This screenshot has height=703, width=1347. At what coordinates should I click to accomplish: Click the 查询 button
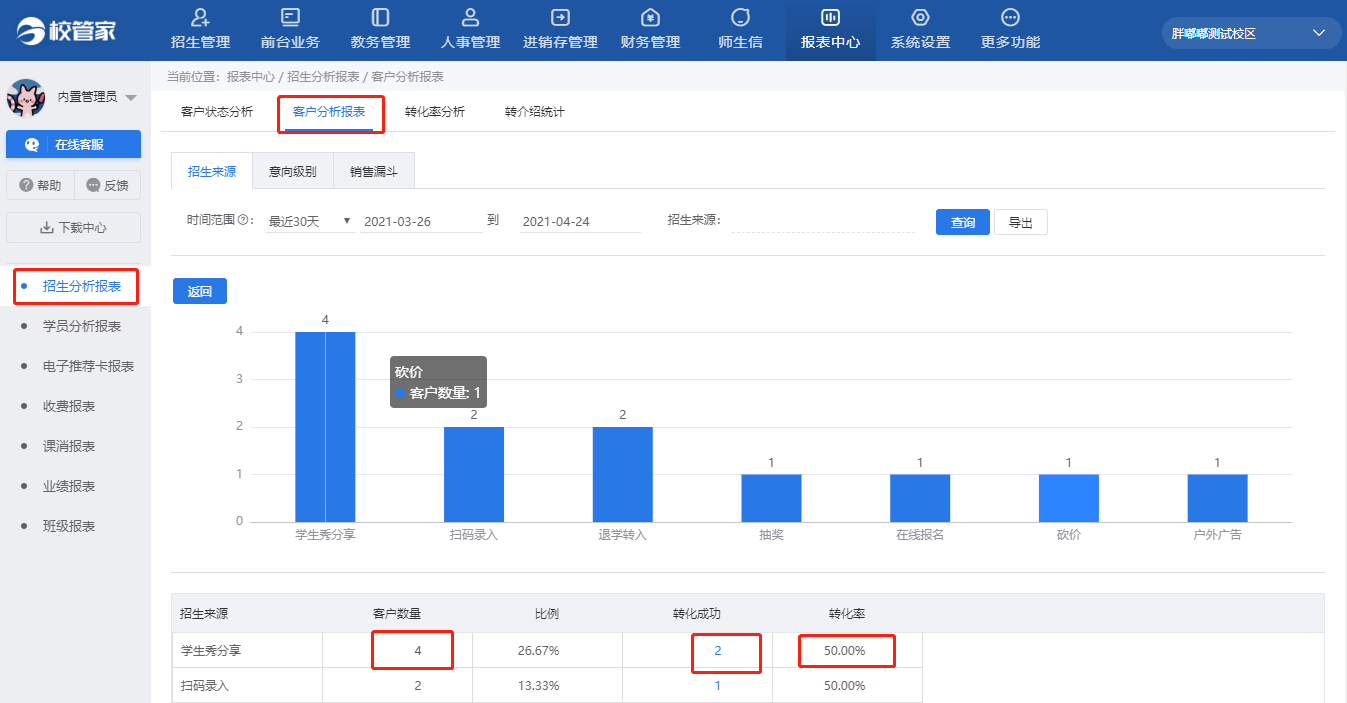pos(963,222)
